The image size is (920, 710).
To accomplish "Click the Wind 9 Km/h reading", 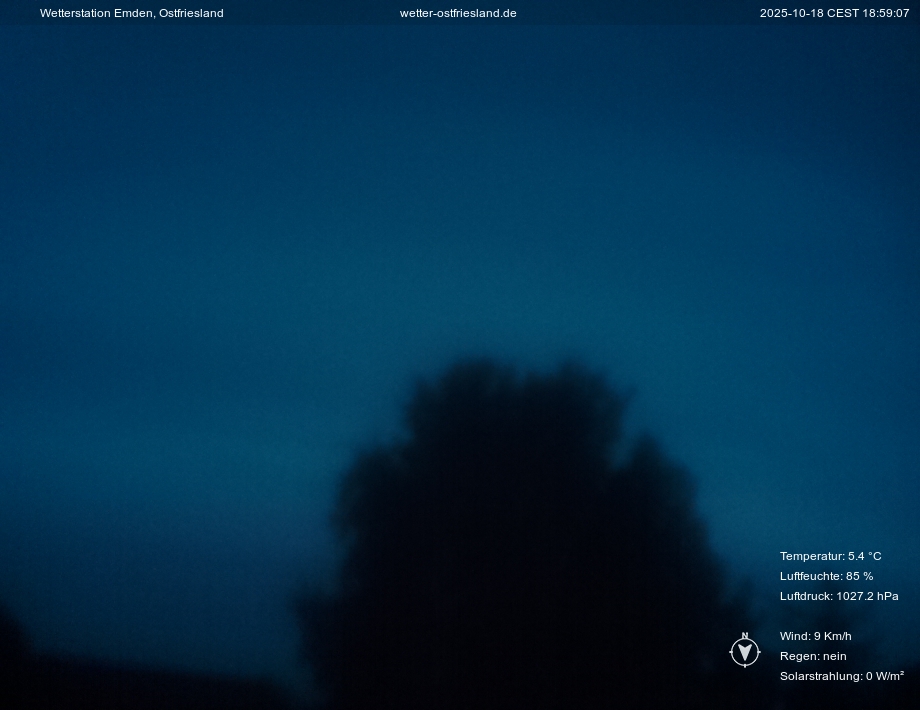I will (x=815, y=636).
